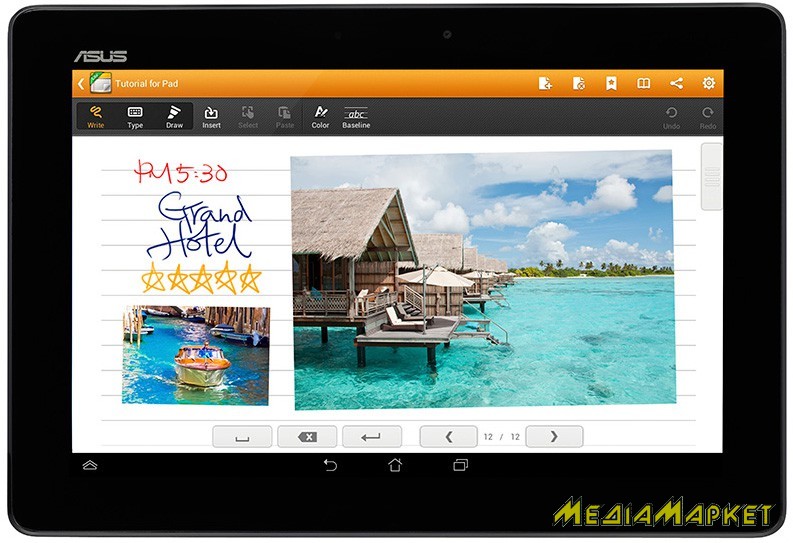Click the Paste tool

[285, 117]
